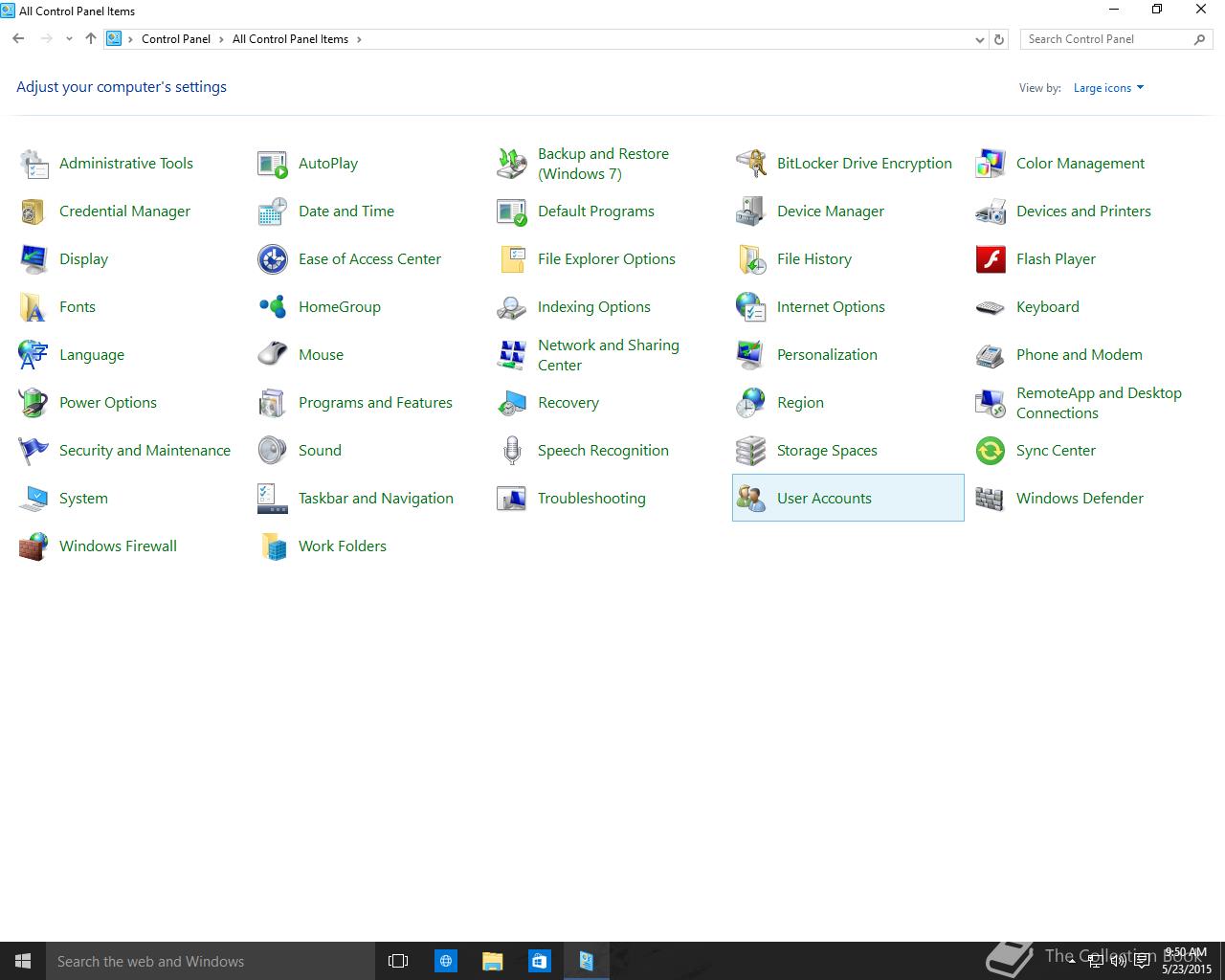Screen dimensions: 1225x980
Task: Click the Control Panel breadcrumb
Action: pyautogui.click(x=176, y=39)
